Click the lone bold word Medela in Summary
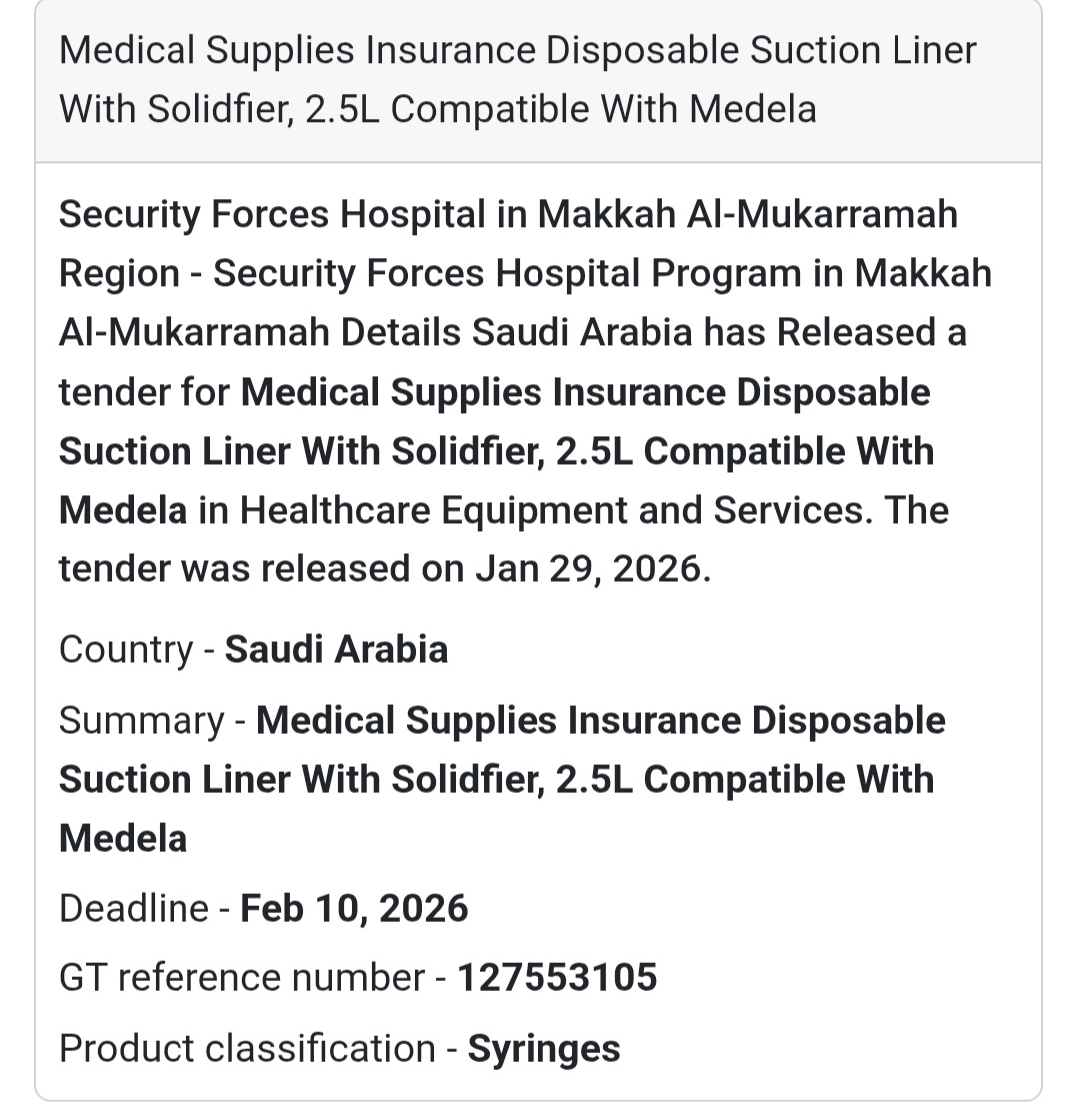The image size is (1077, 1120). (123, 838)
